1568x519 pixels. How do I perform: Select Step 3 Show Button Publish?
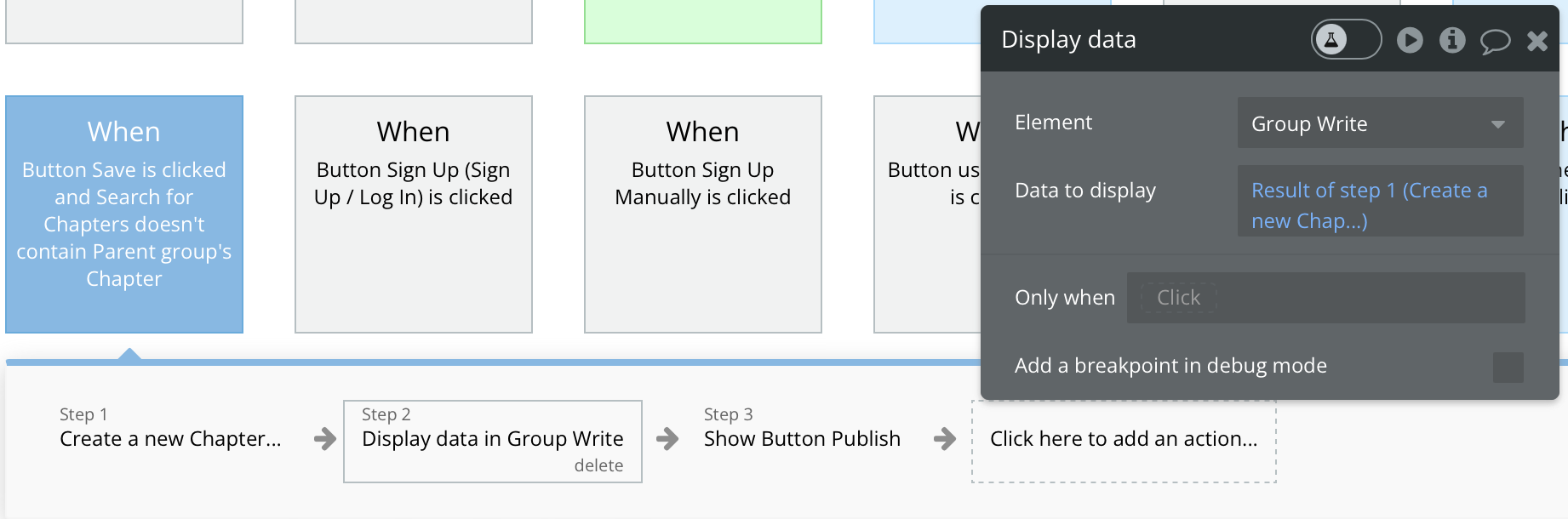tap(801, 429)
